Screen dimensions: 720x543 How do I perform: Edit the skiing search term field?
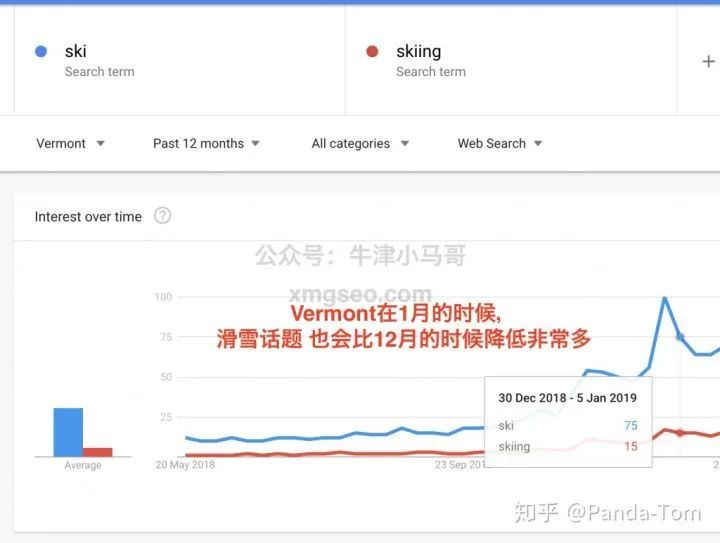[x=511, y=61]
